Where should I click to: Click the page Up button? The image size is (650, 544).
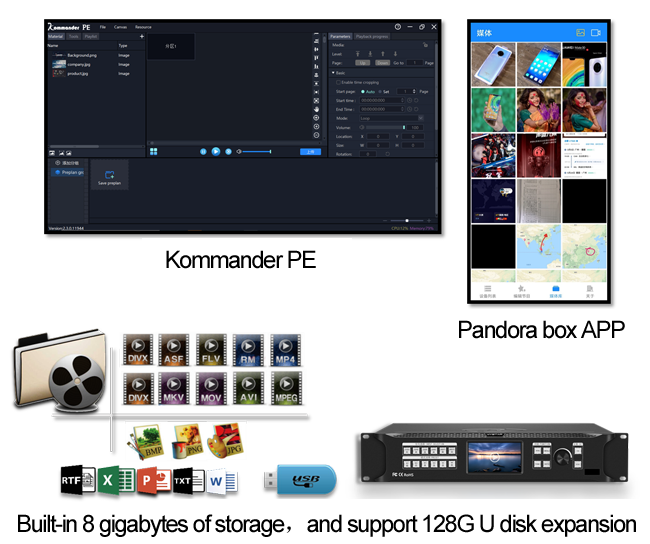point(363,62)
